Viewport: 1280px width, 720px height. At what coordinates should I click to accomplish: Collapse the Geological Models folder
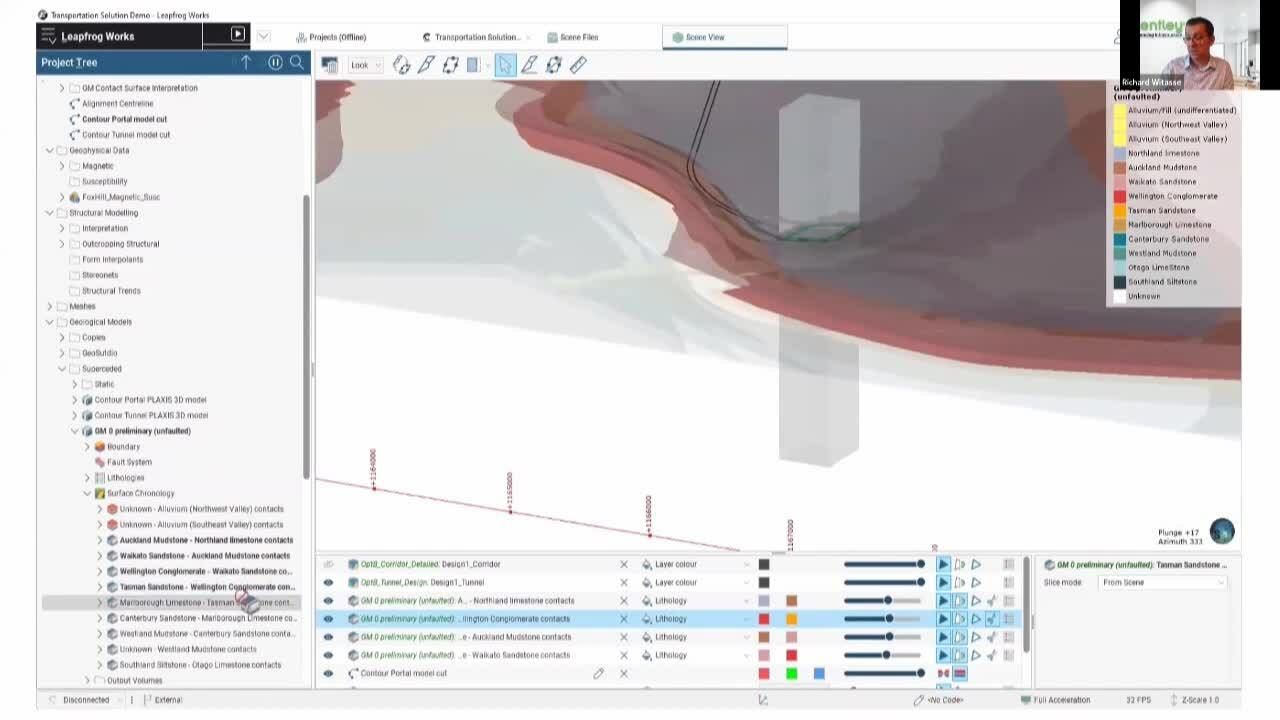coord(49,322)
